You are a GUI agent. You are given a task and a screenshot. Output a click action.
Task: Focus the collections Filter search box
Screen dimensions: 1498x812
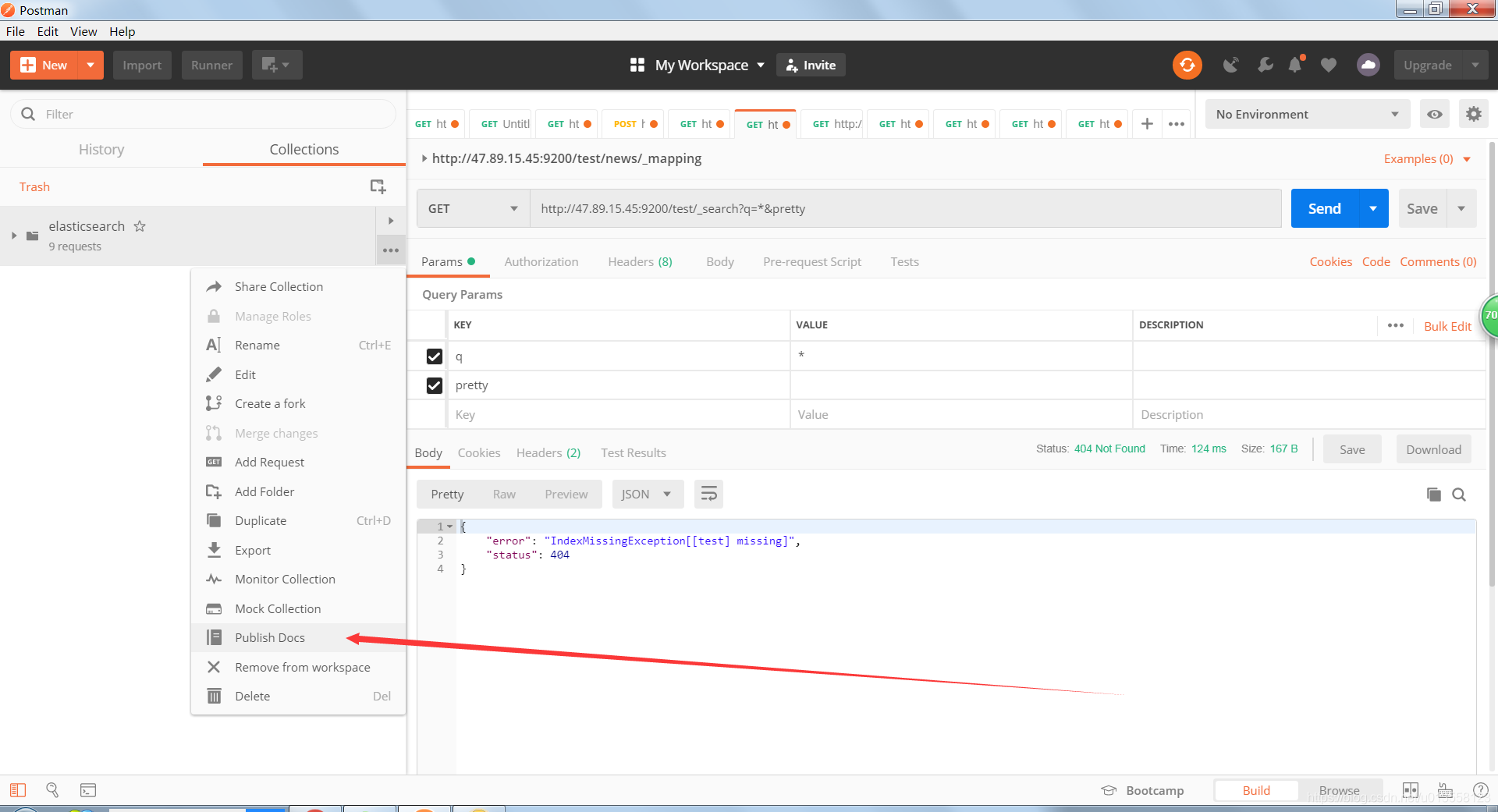coord(203,114)
